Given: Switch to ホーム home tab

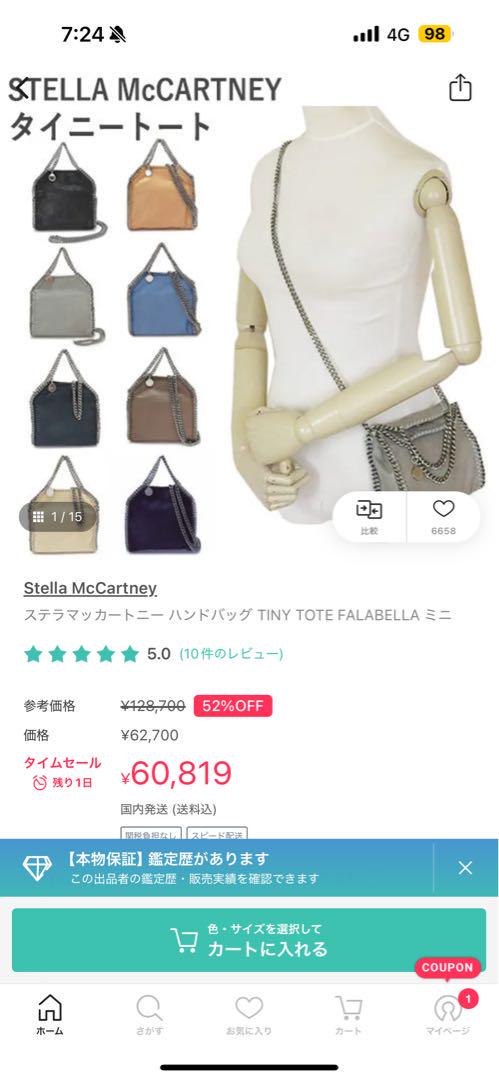Looking at the screenshot, I should pos(50,1015).
